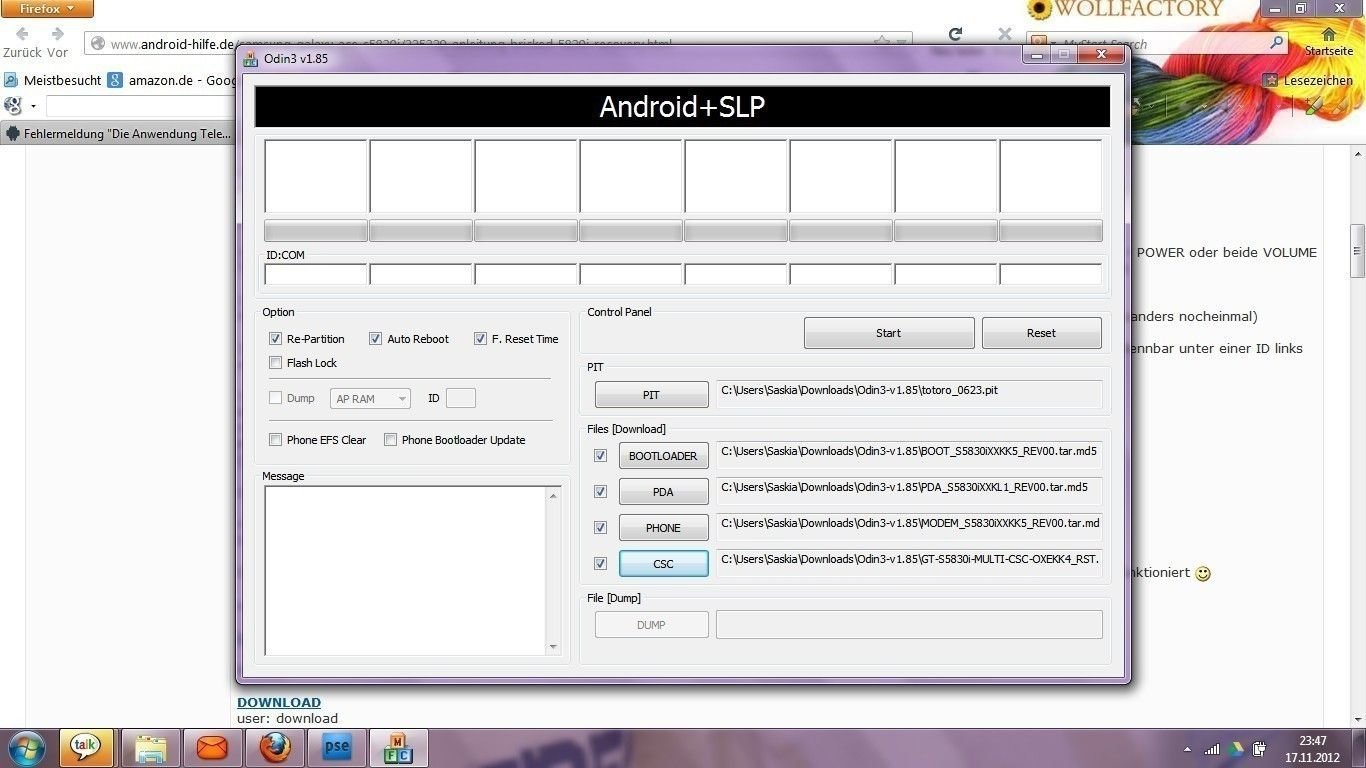The height and width of the screenshot is (768, 1366).
Task: Click Firefox Vor forward arrow
Action: click(58, 35)
